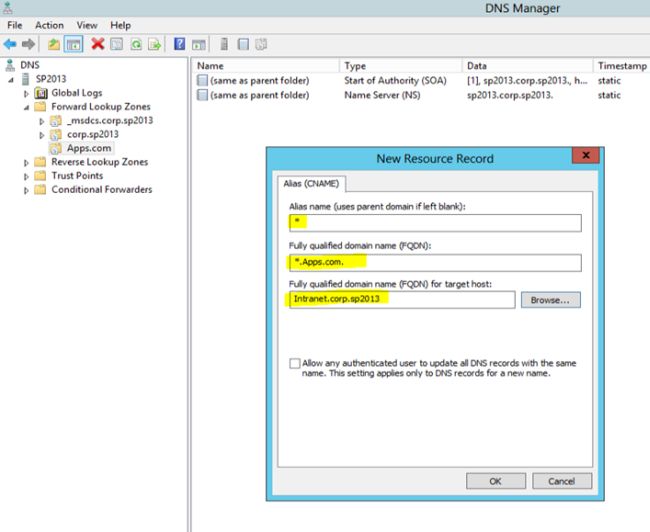650x532 pixels.
Task: Click the NS record's page icon
Action: (x=202, y=95)
